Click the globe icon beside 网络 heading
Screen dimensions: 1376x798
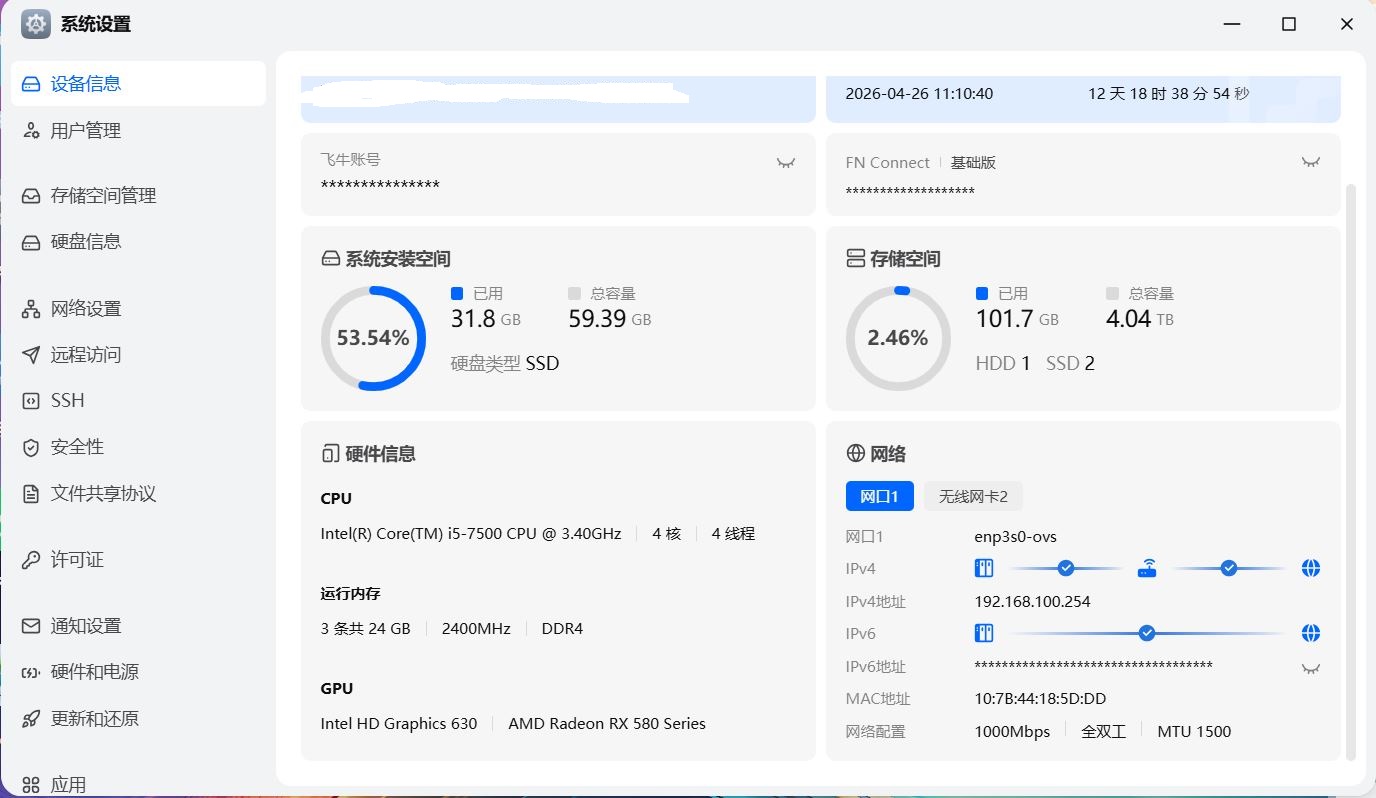[856, 454]
